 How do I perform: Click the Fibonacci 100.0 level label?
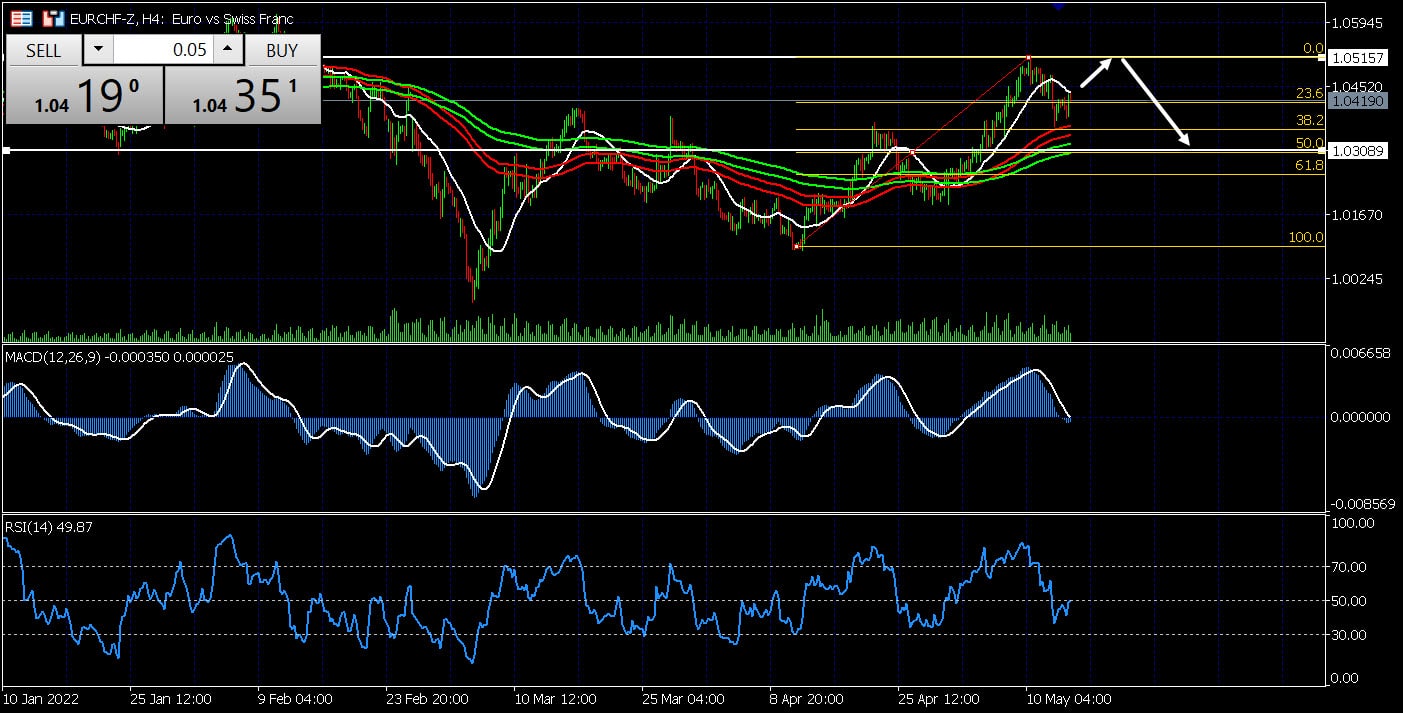pyautogui.click(x=1306, y=238)
